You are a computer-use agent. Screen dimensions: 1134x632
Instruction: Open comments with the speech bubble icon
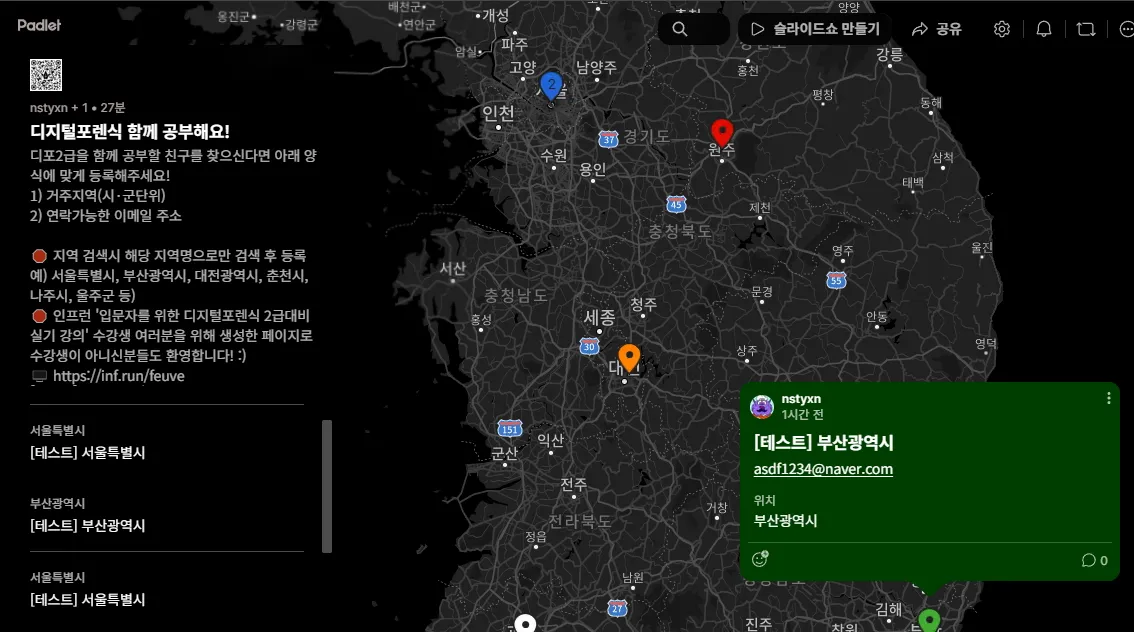[1088, 560]
